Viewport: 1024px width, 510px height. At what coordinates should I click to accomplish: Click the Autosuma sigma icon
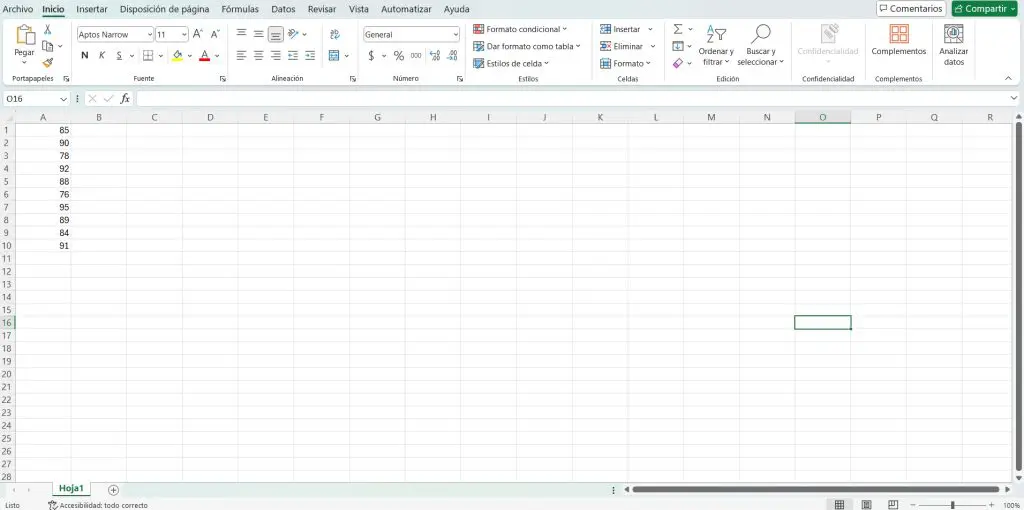[678, 29]
